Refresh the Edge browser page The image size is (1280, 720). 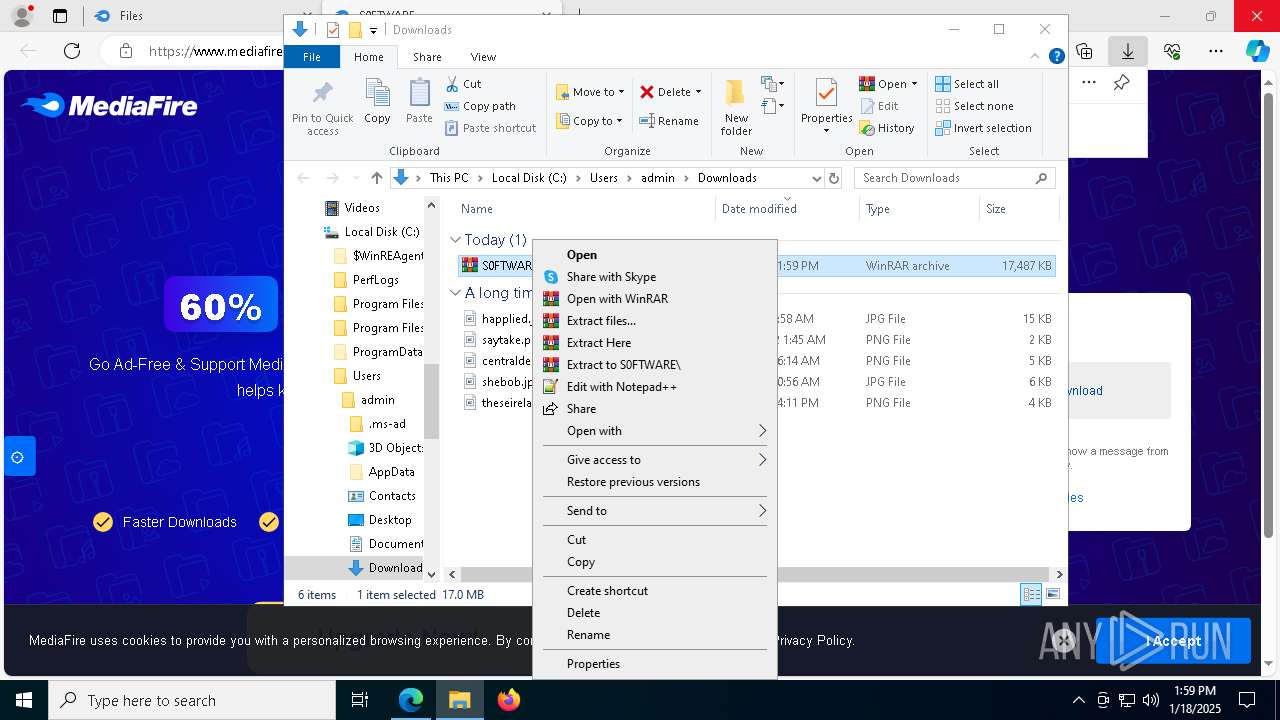(x=72, y=50)
